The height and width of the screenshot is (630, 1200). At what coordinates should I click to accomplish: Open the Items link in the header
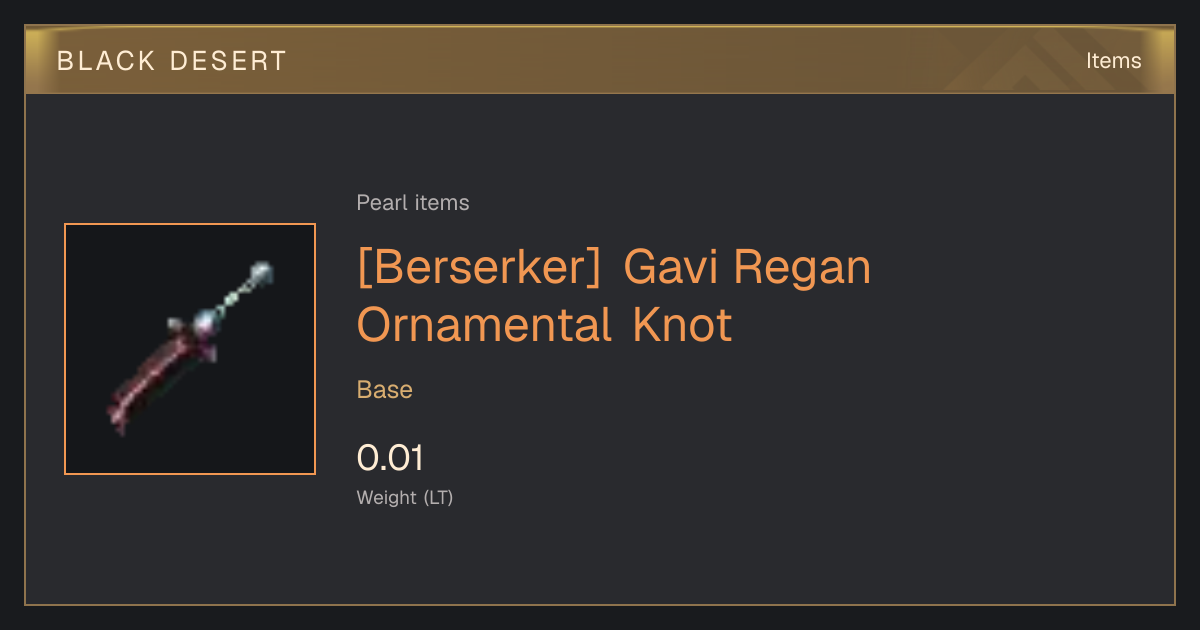tap(1113, 60)
